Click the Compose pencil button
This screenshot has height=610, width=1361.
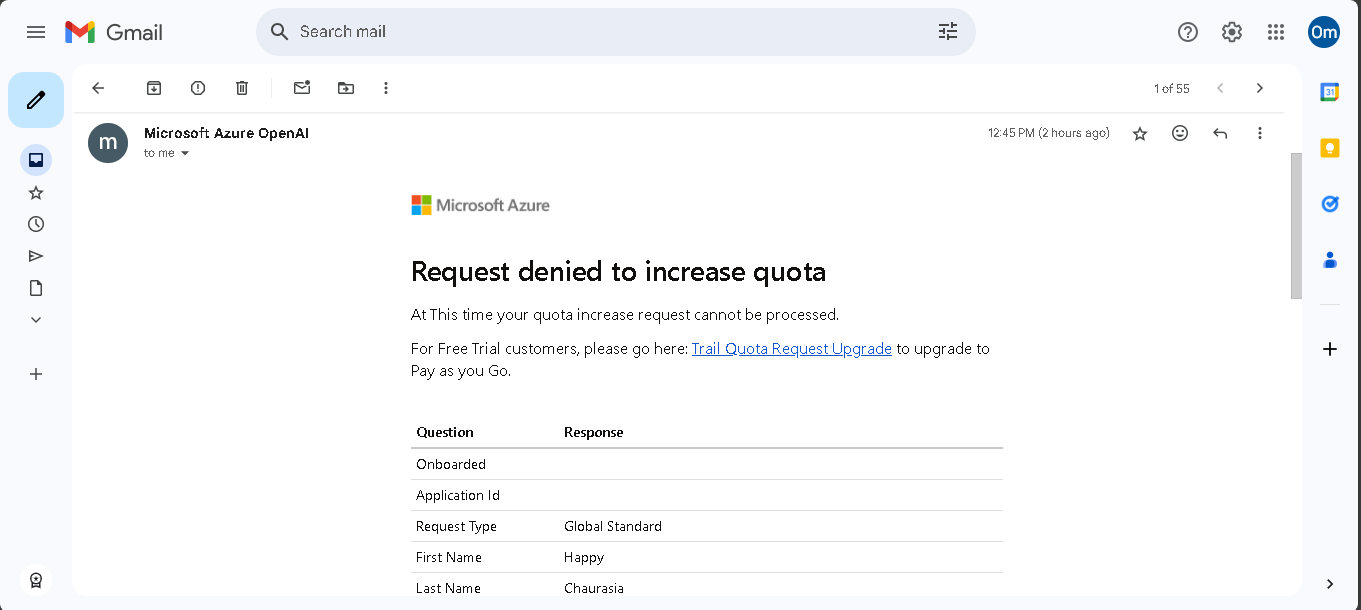[x=36, y=100]
